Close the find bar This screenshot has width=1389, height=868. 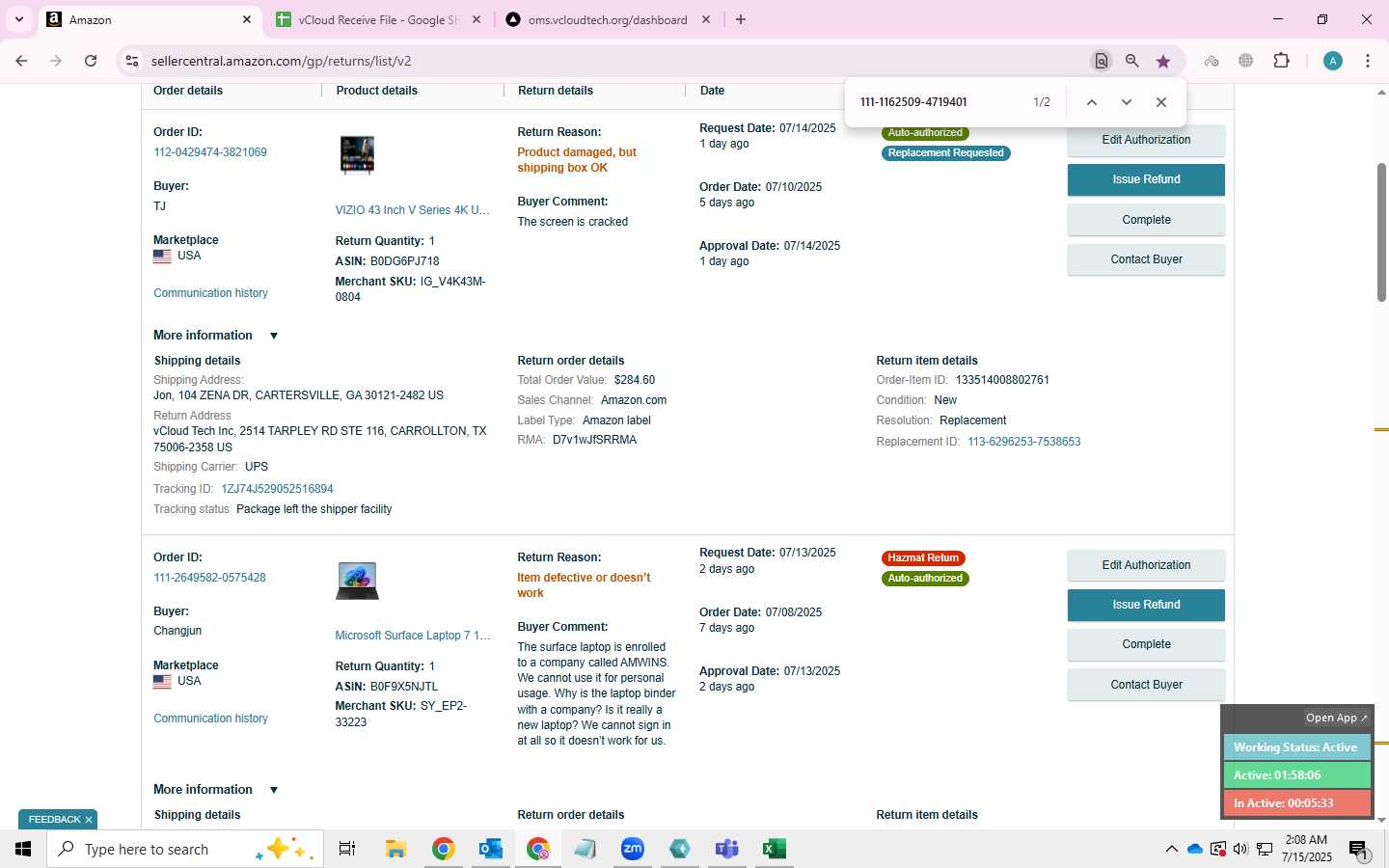click(x=1161, y=102)
